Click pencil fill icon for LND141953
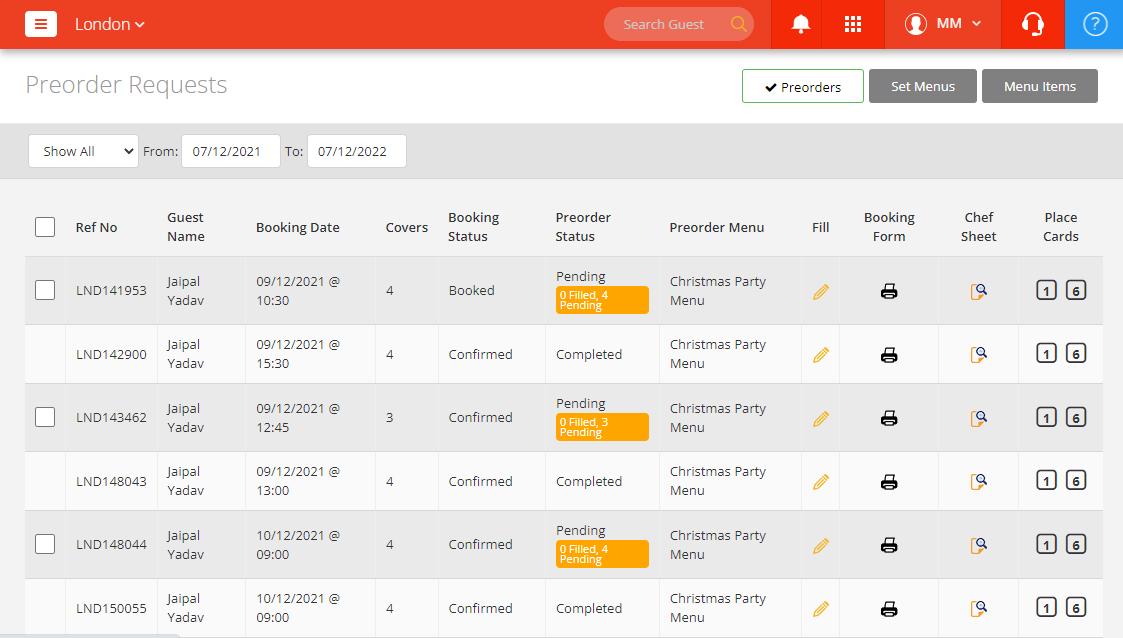The width and height of the screenshot is (1123, 638). point(821,291)
